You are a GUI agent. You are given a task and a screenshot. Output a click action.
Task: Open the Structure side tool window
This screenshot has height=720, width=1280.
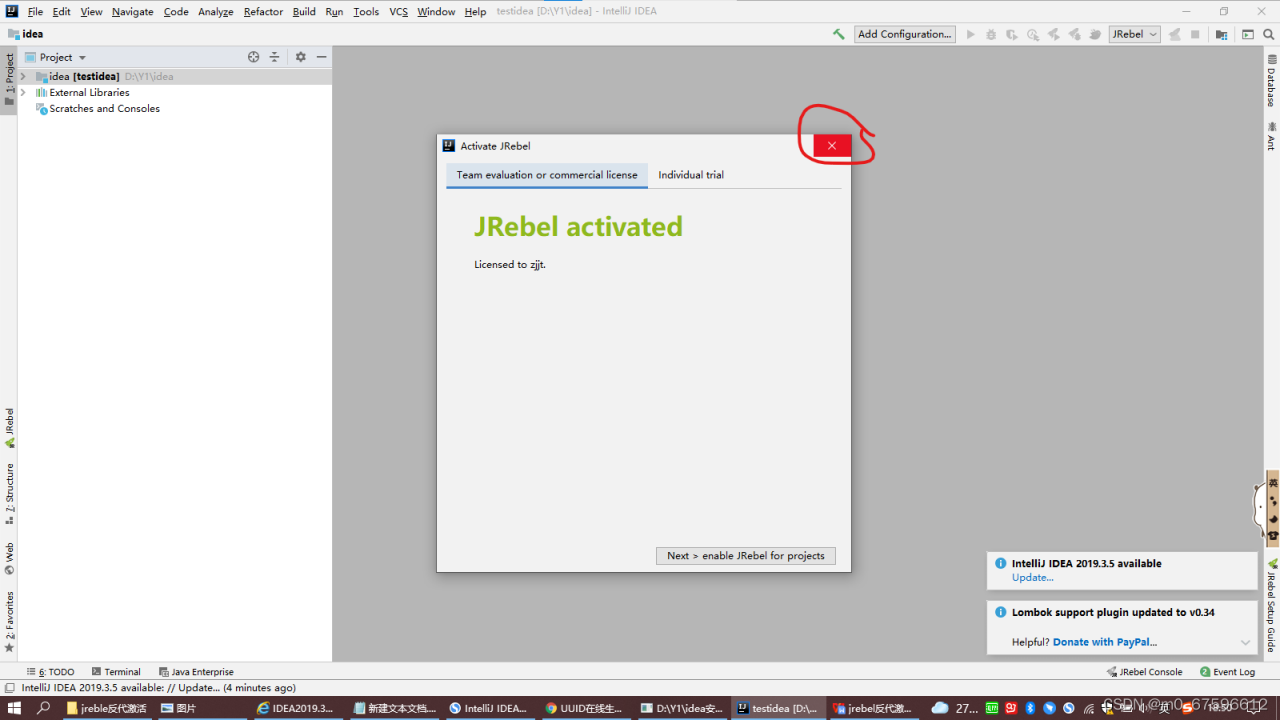(9, 494)
